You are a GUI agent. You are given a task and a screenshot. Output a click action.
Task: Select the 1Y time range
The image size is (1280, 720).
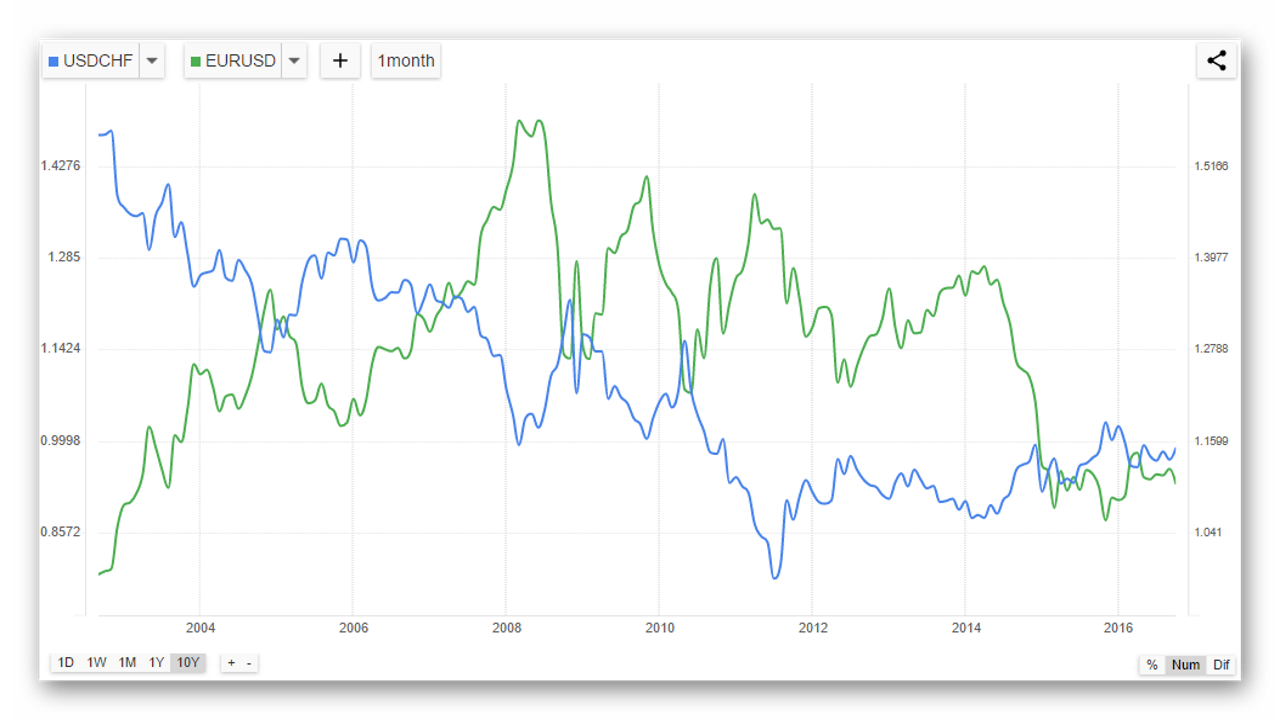pos(156,663)
